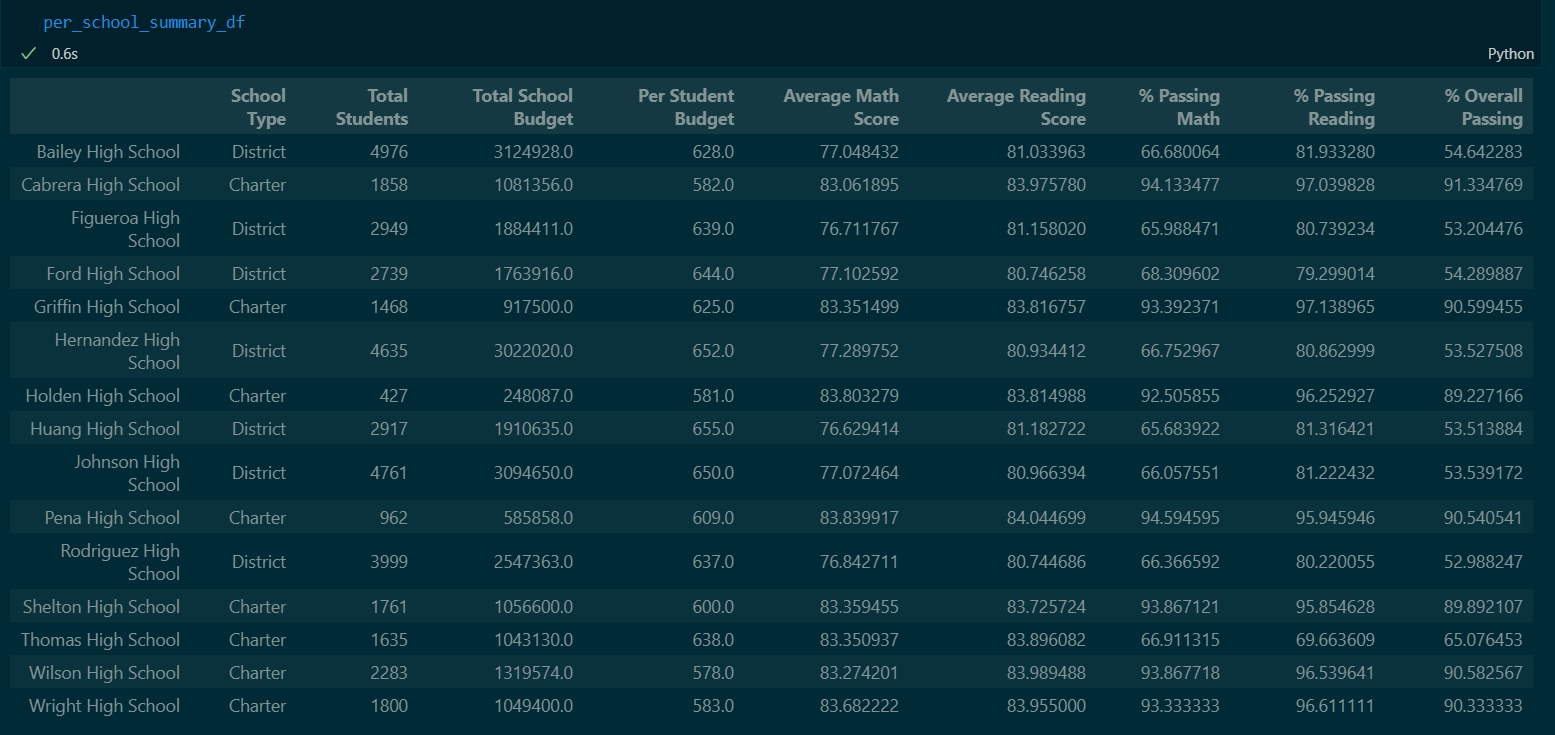Click the Per Student Budget column header
This screenshot has width=1555, height=735.
coord(686,106)
